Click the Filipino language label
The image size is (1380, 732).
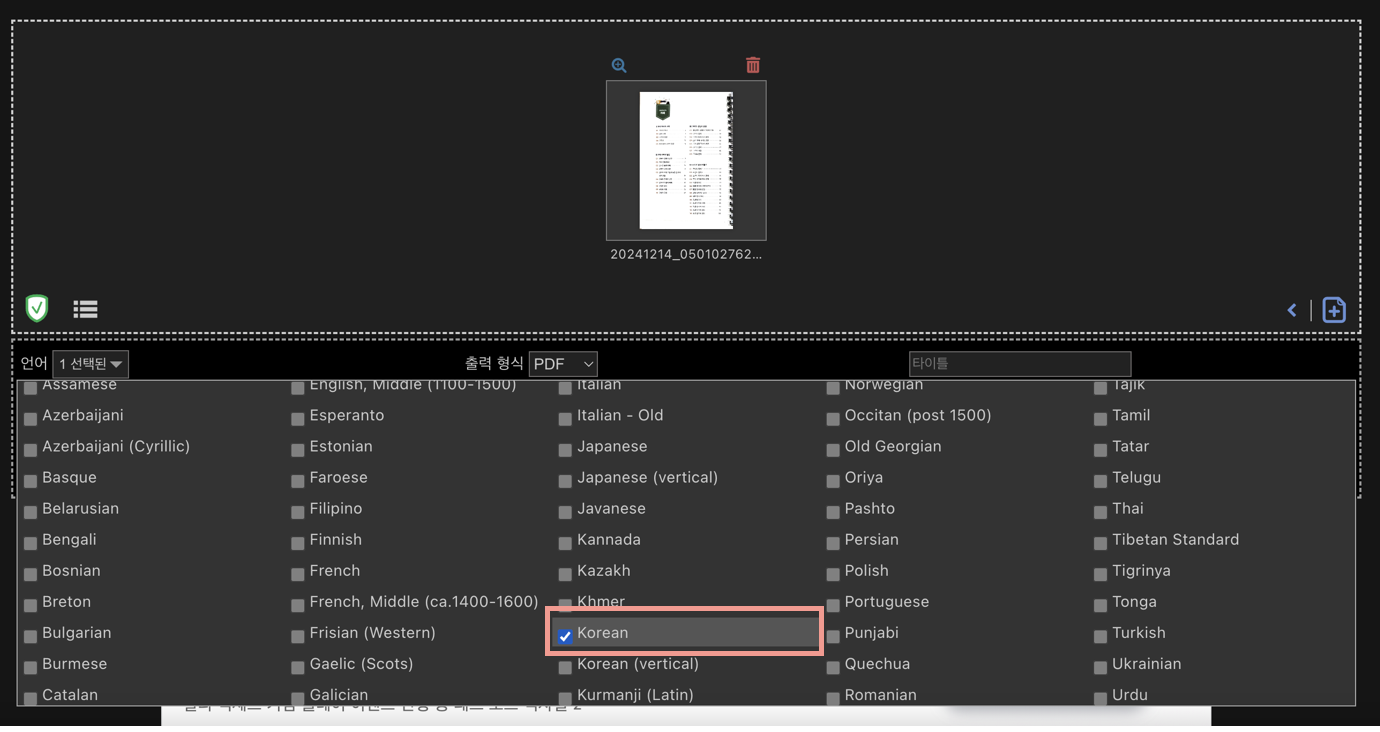(336, 508)
